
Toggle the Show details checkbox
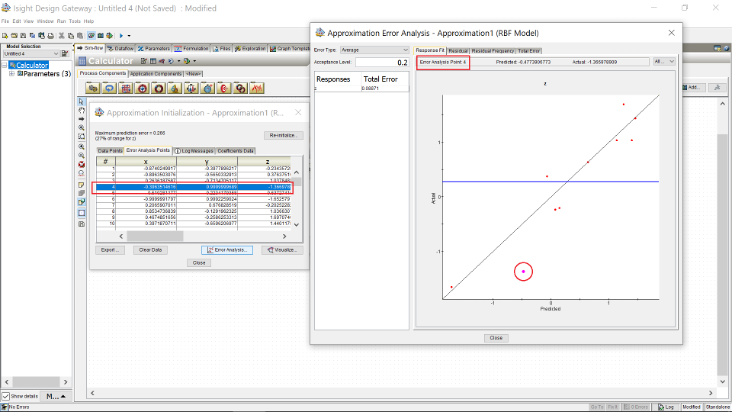click(6, 397)
